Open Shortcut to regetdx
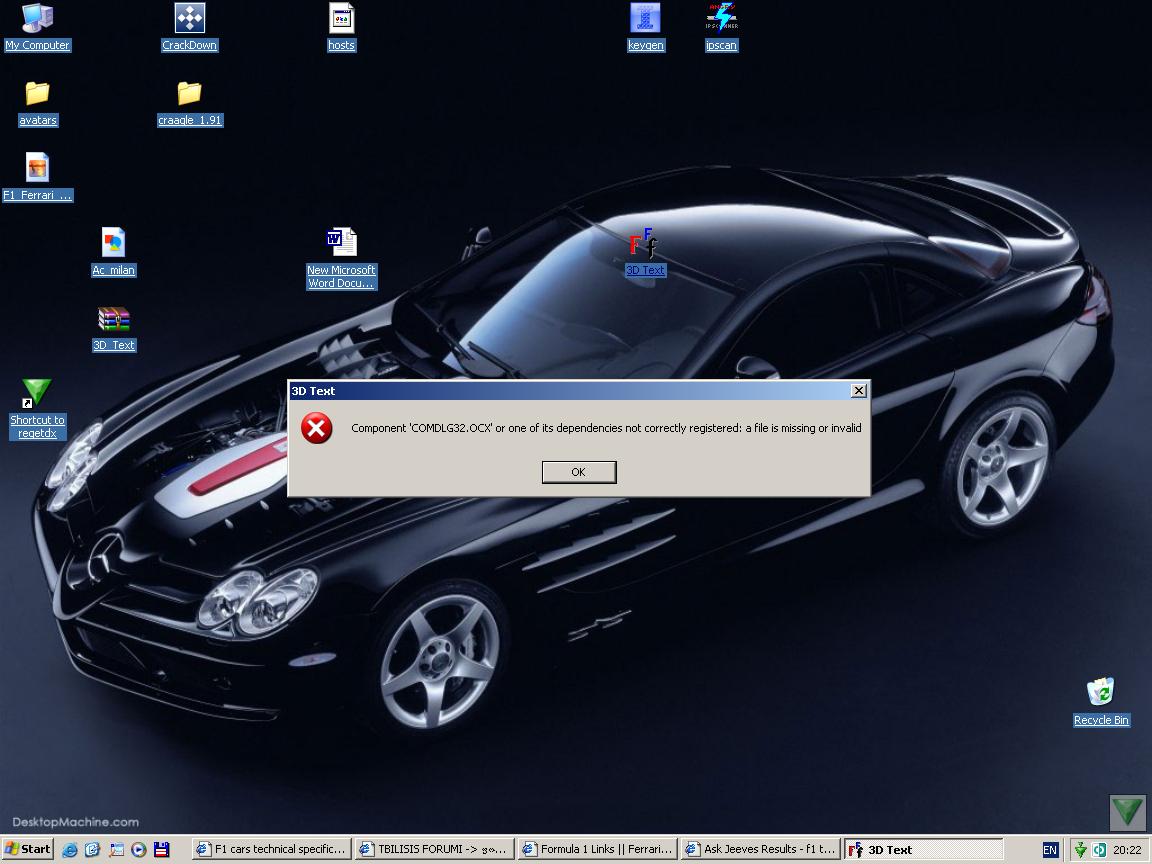The image size is (1152, 864). coord(36,392)
